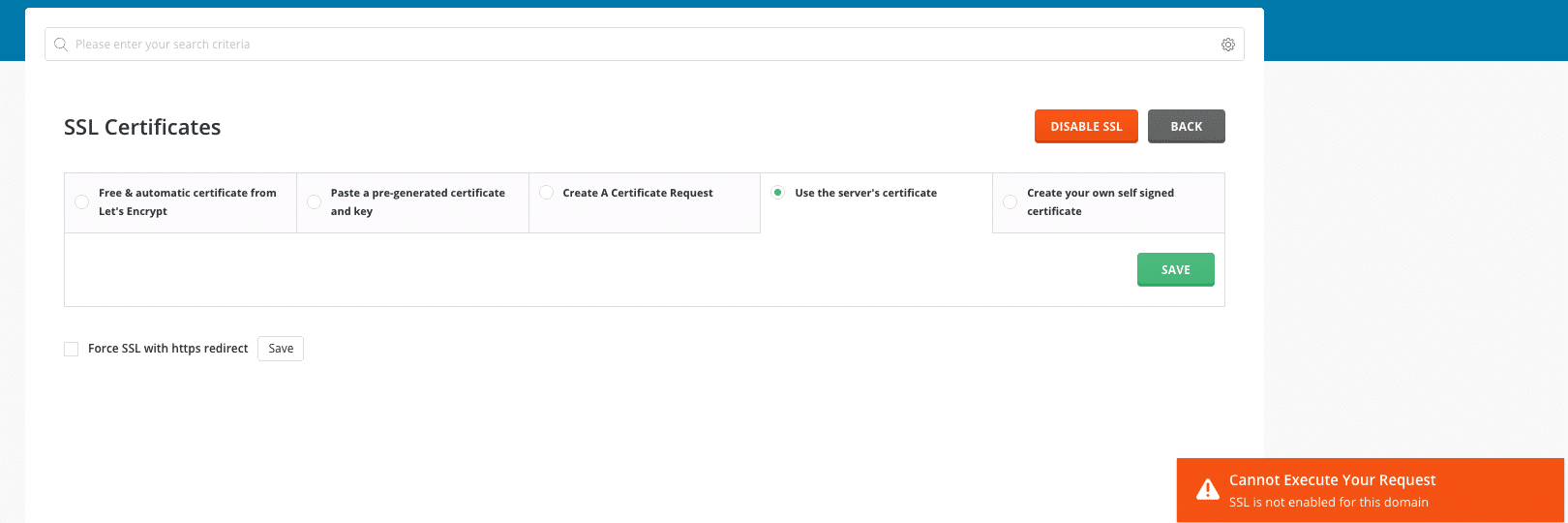Click the orange DISABLE SSL button
This screenshot has width=1568, height=523.
coord(1086,127)
